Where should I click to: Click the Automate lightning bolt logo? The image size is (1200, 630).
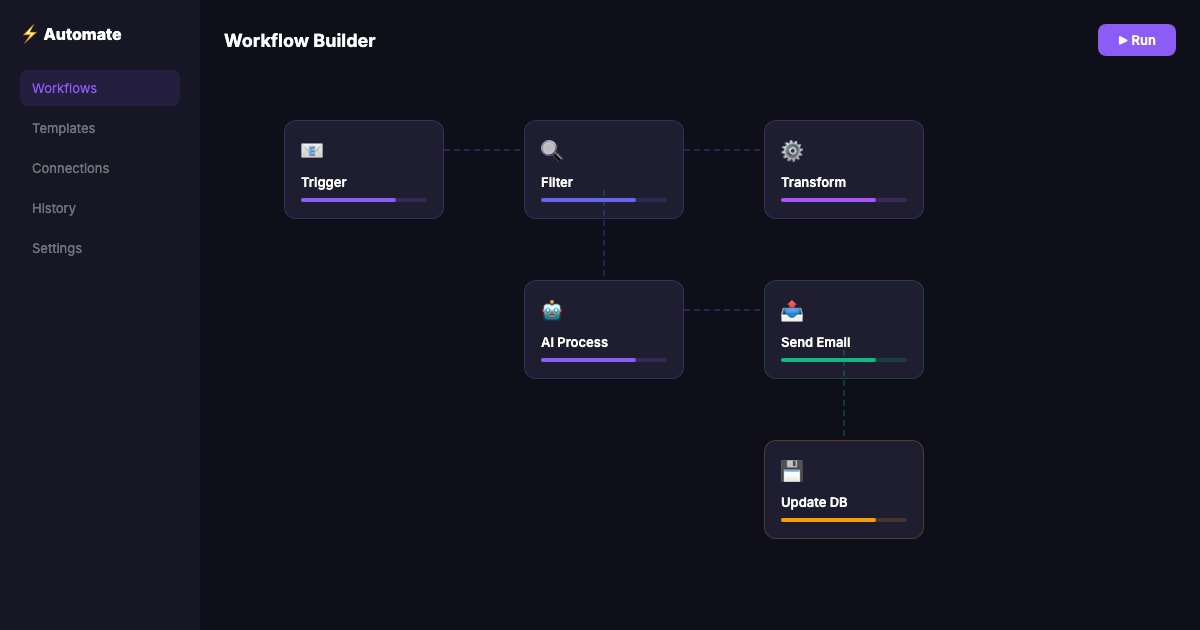point(29,33)
